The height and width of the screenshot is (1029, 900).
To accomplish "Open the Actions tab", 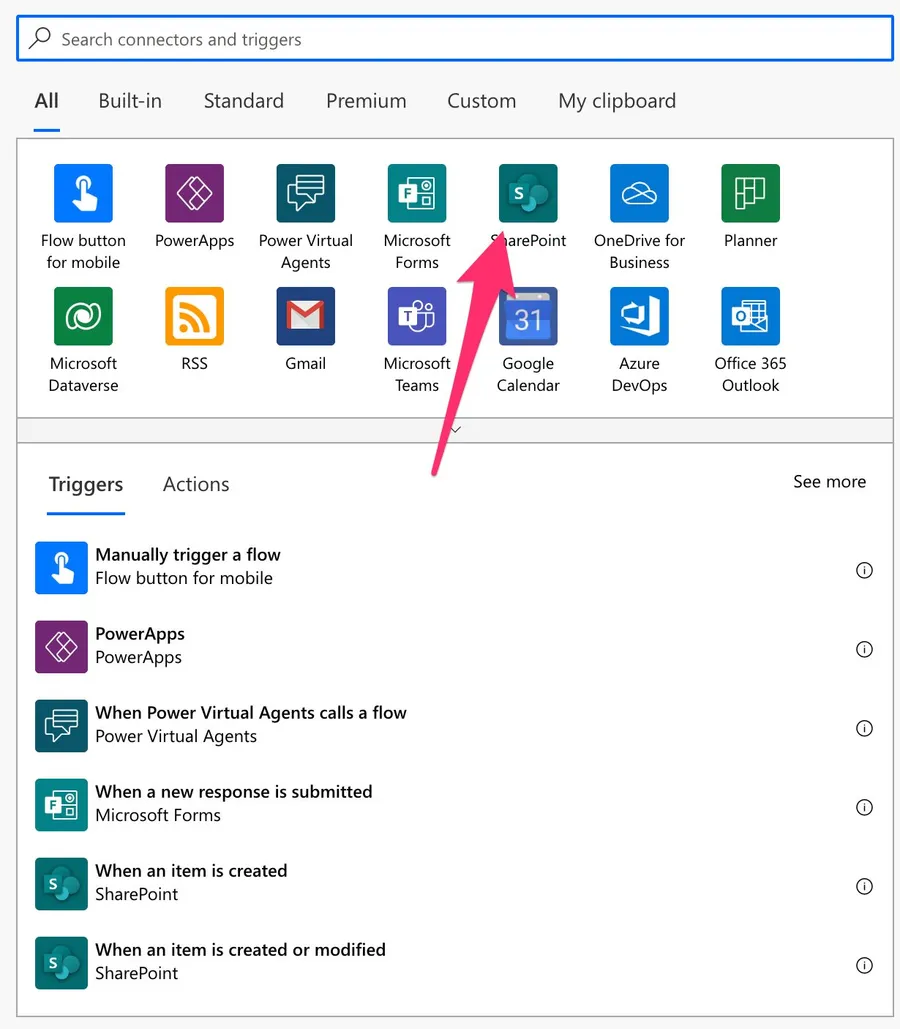I will coord(196,485).
